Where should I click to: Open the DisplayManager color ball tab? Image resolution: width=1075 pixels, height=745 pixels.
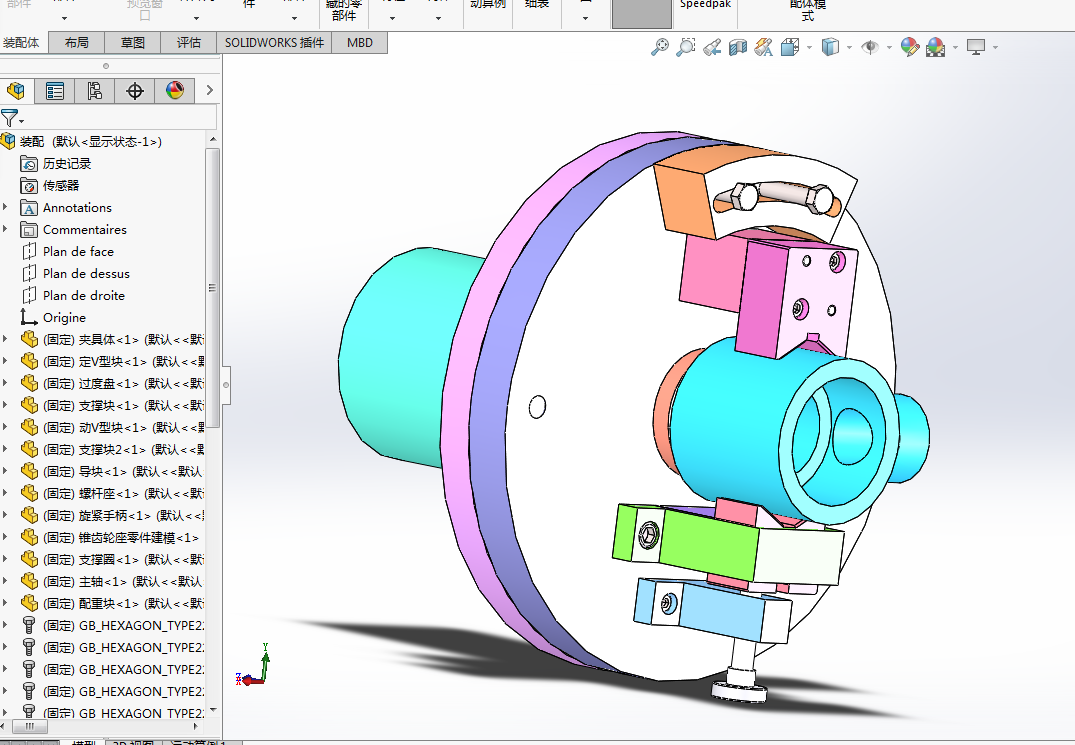(175, 91)
